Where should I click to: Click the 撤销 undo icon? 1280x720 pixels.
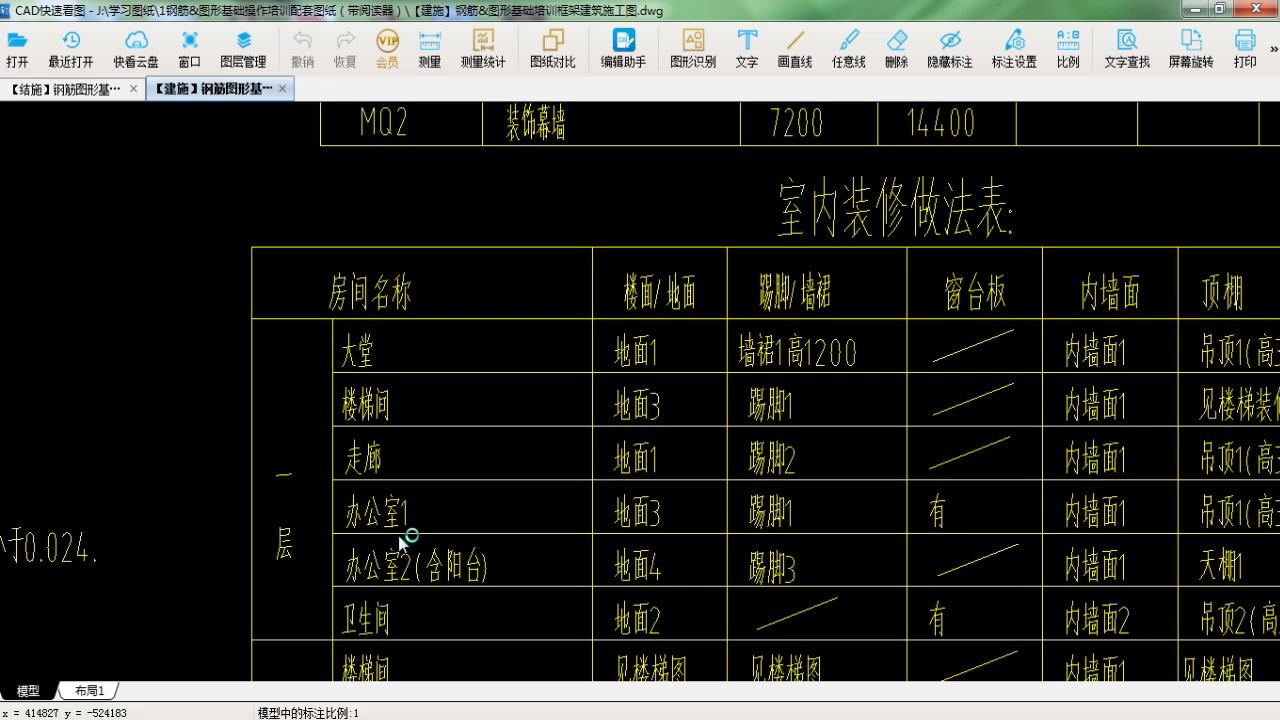[302, 48]
